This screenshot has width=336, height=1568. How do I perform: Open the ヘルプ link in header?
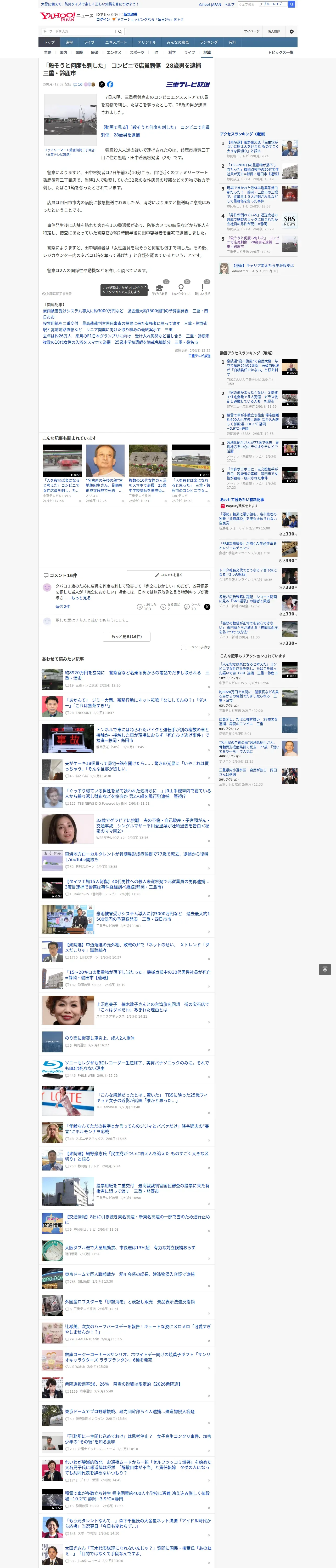point(229,4)
